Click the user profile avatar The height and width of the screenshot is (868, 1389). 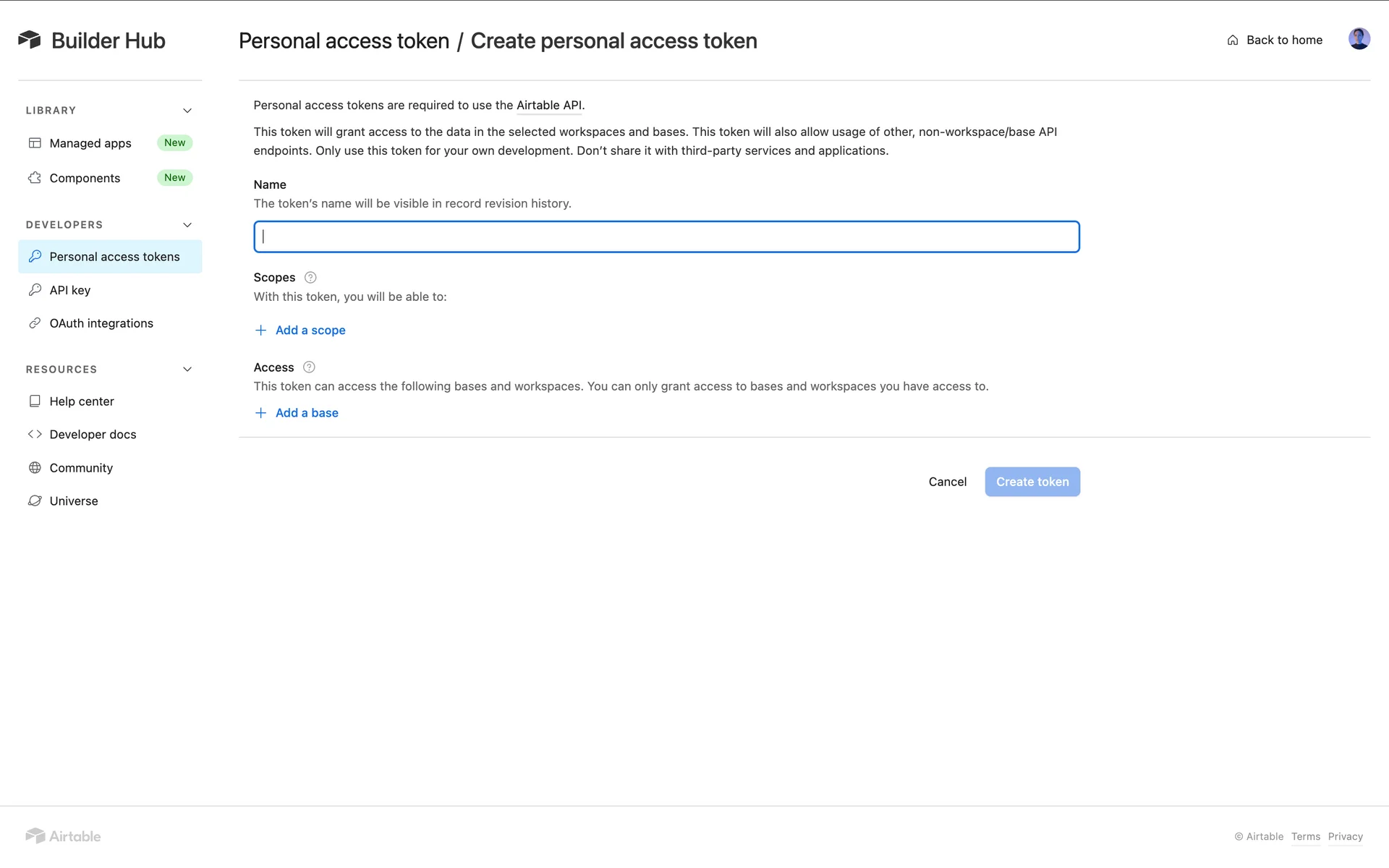[x=1359, y=39]
